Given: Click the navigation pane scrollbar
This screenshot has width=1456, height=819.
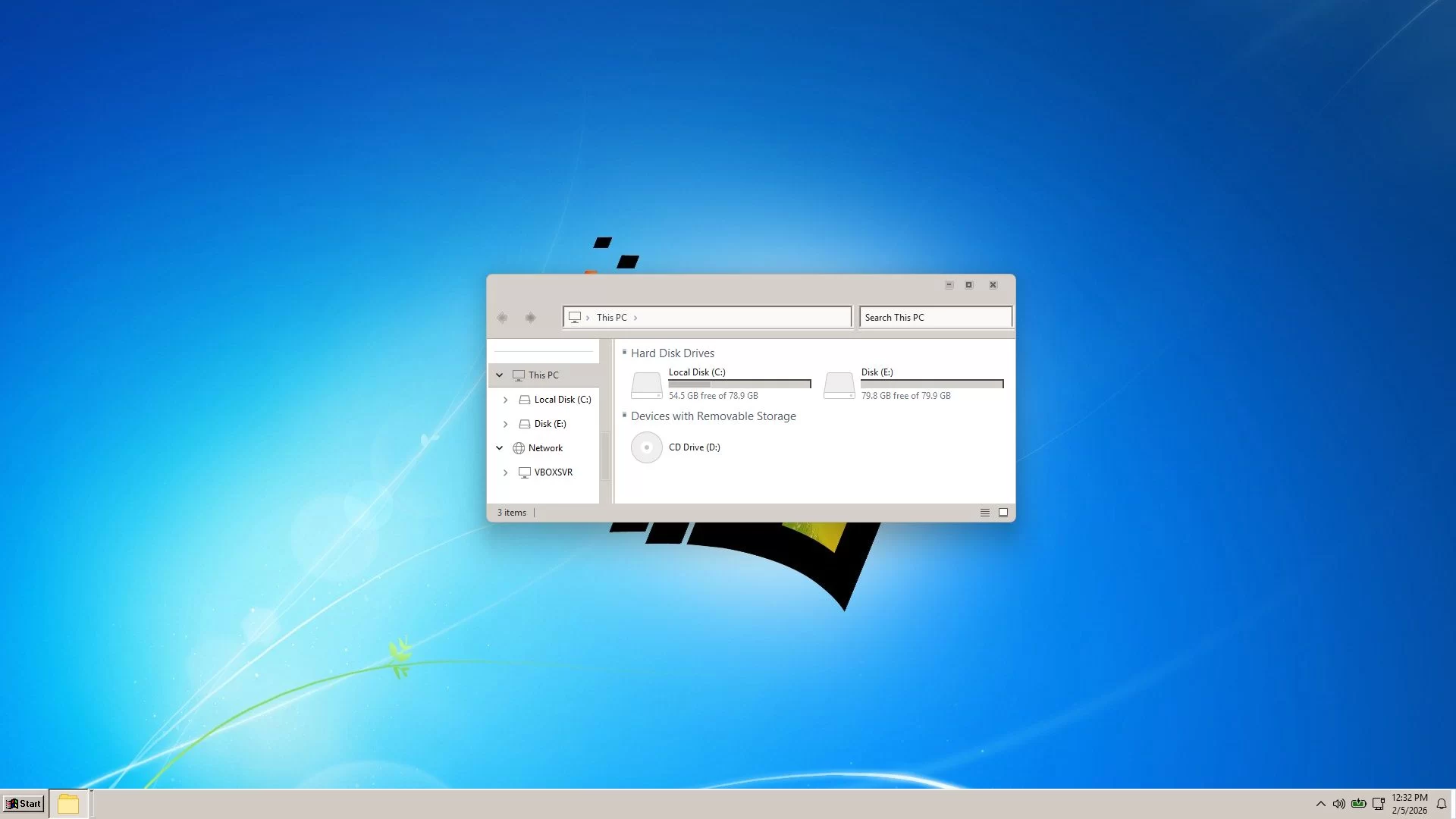Looking at the screenshot, I should [x=605, y=455].
